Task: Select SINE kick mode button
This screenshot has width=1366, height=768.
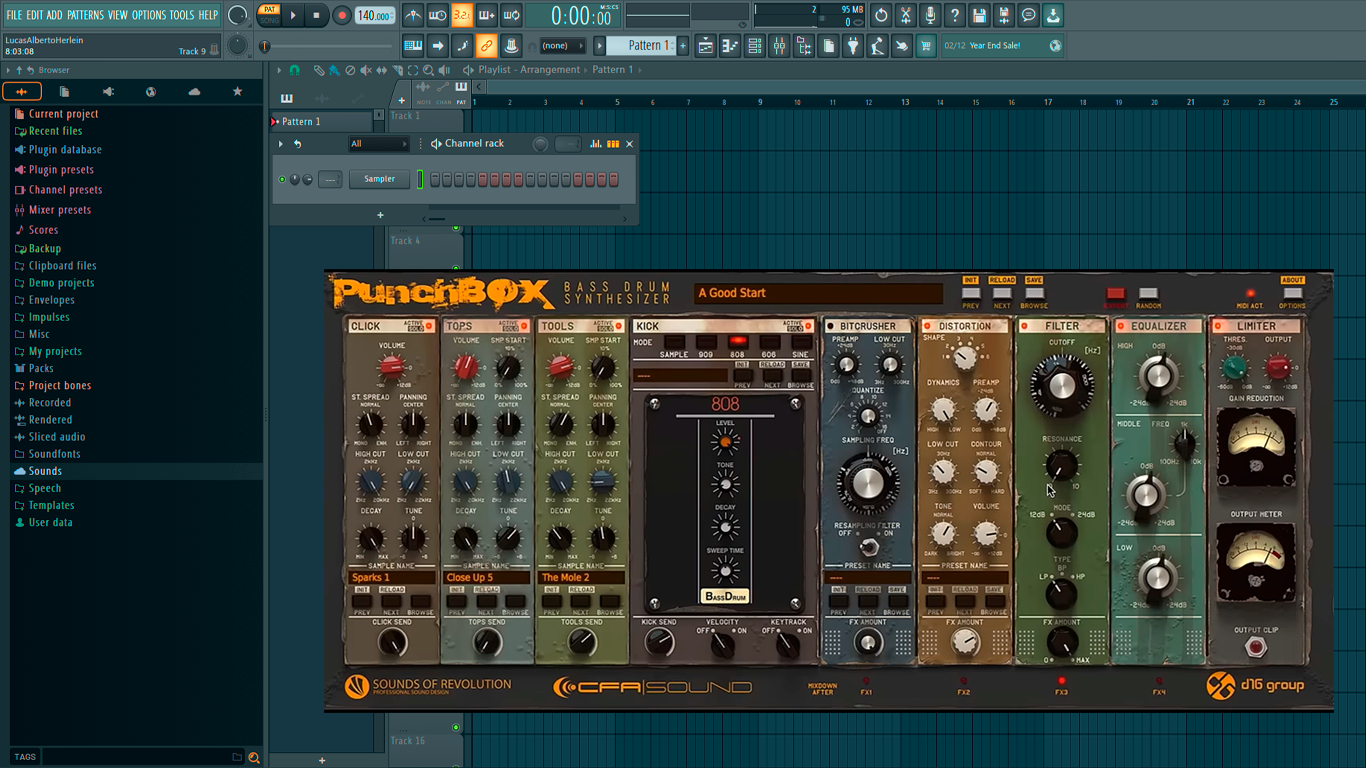Action: point(801,343)
